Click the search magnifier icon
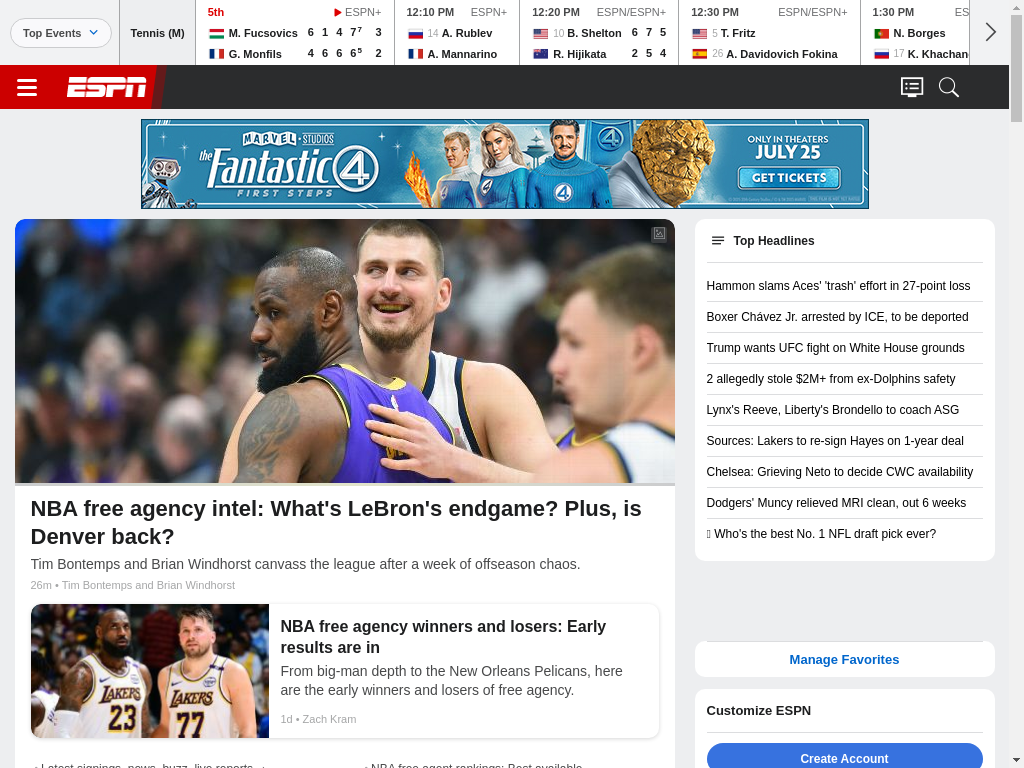Image resolution: width=1024 pixels, height=768 pixels. coord(948,87)
